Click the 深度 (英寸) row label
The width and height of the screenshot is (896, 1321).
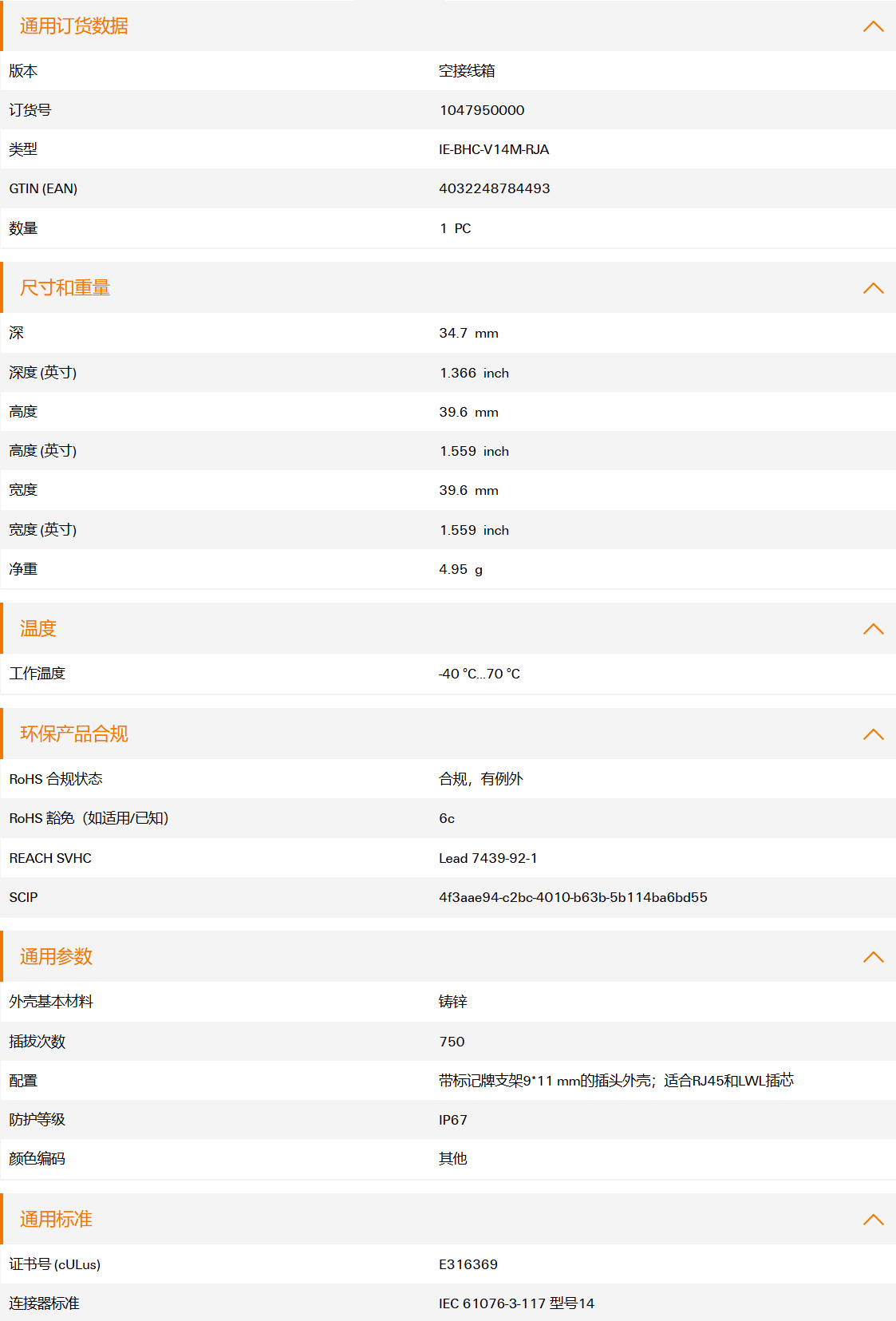point(43,373)
